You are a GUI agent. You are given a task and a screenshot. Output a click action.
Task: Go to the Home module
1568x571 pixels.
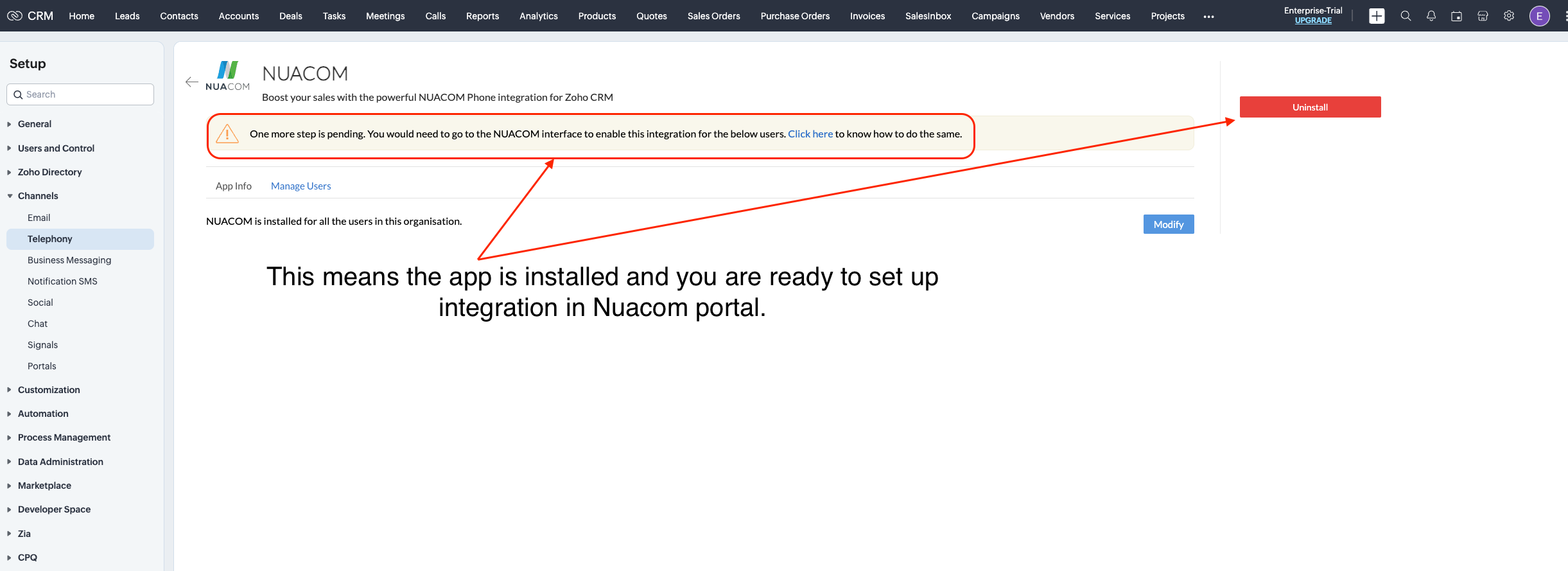point(82,16)
